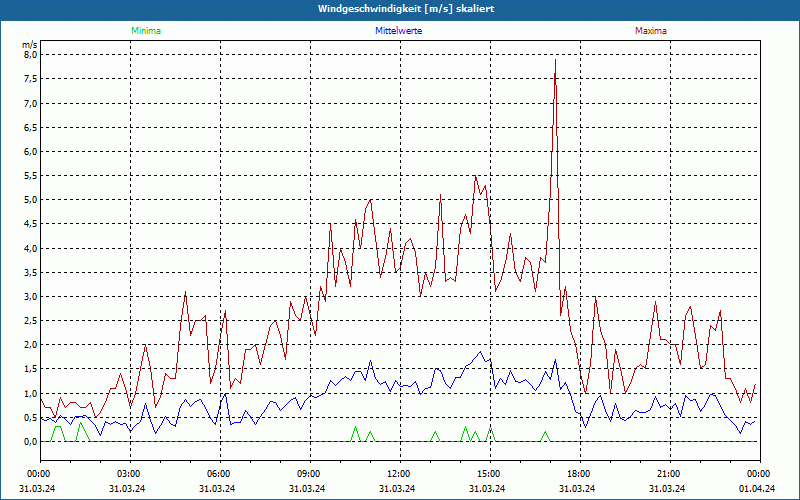Click the 3,5 y-axis value
The width and height of the screenshot is (800, 500).
tap(31, 272)
